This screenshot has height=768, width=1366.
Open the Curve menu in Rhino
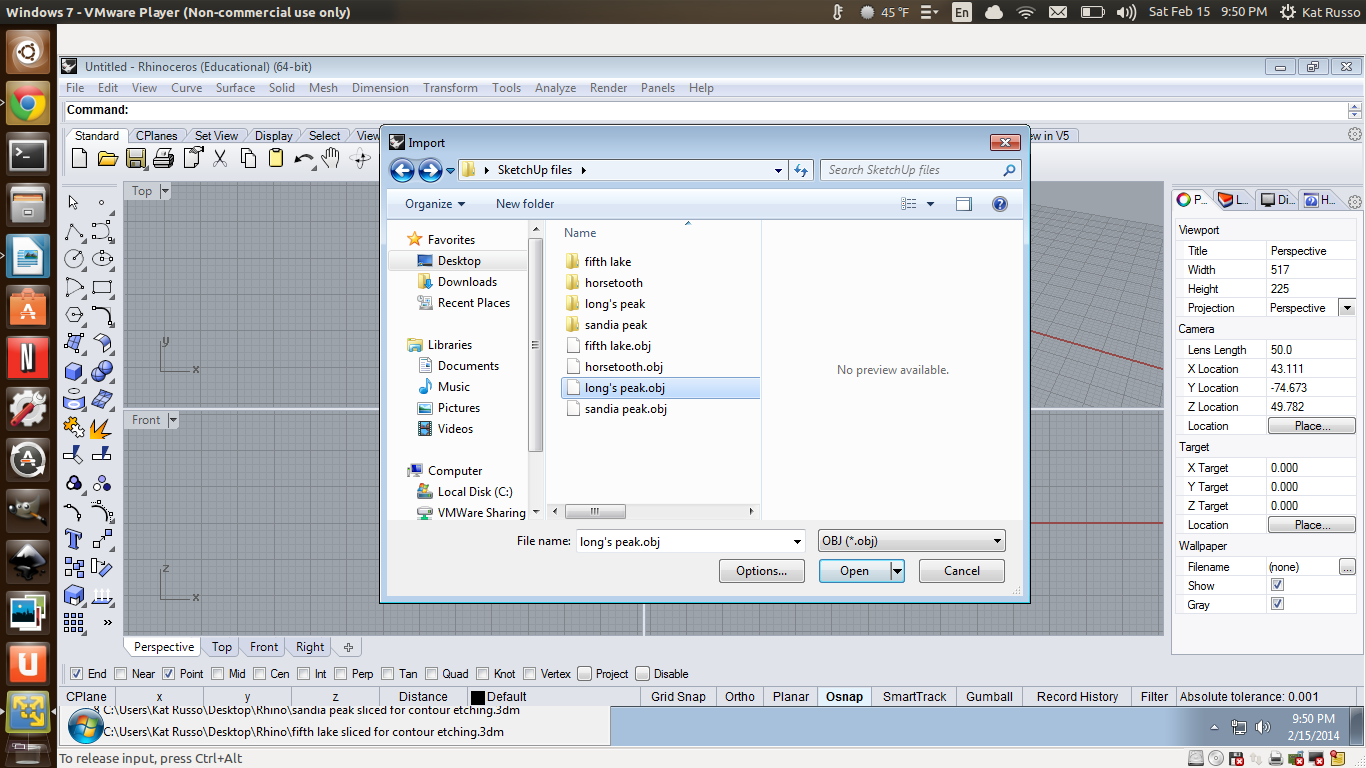point(186,88)
